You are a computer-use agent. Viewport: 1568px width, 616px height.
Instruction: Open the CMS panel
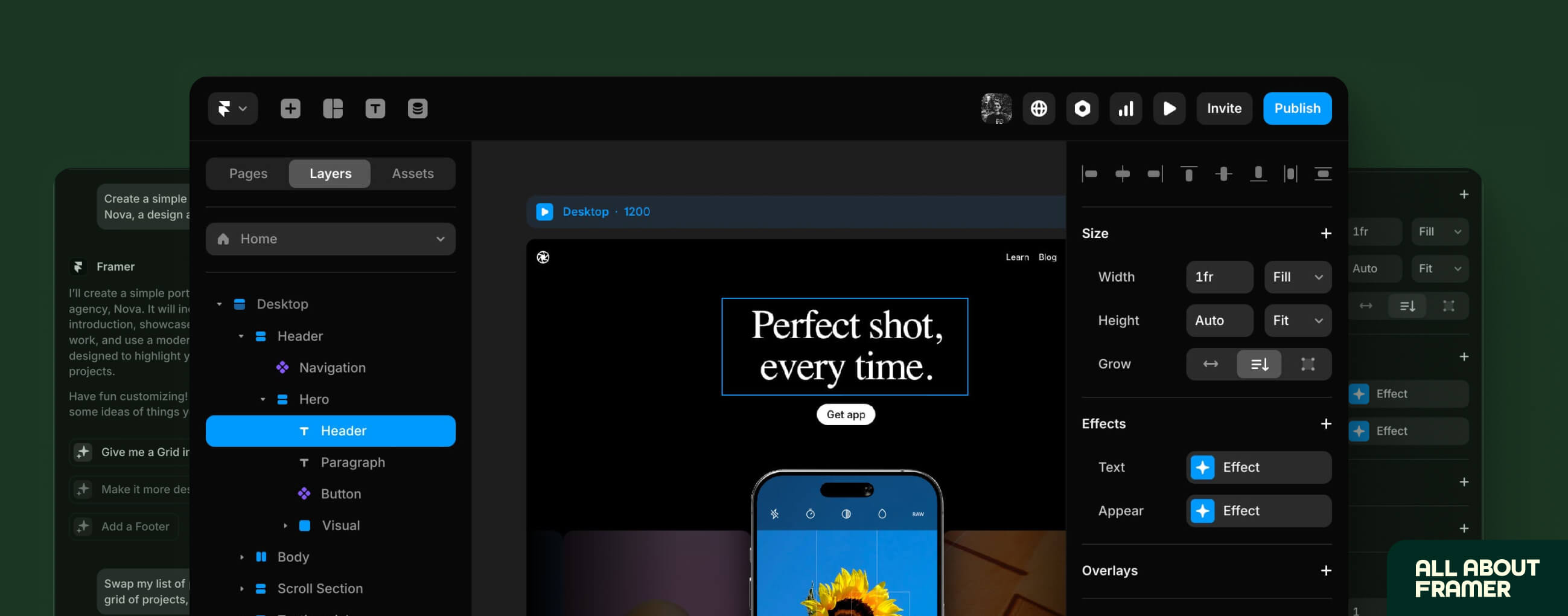[418, 109]
